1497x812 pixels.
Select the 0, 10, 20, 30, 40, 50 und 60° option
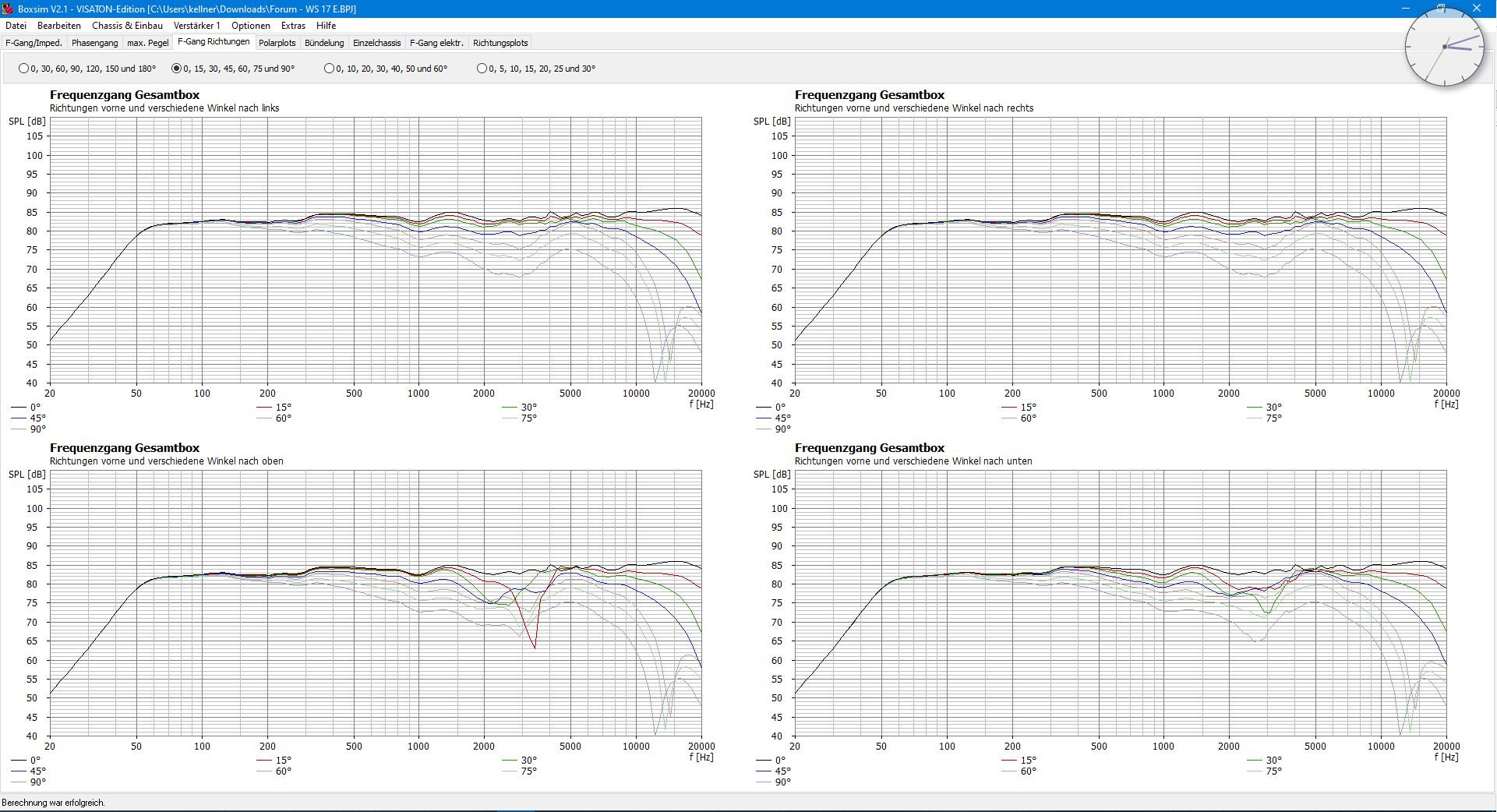tap(329, 69)
